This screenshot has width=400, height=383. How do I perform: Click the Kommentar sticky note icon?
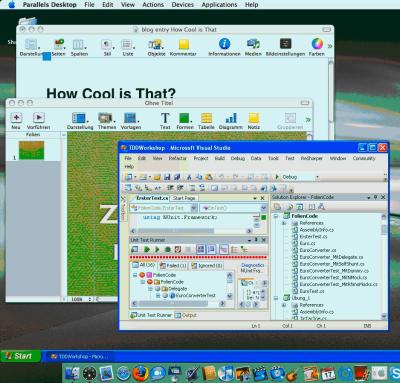(184, 44)
